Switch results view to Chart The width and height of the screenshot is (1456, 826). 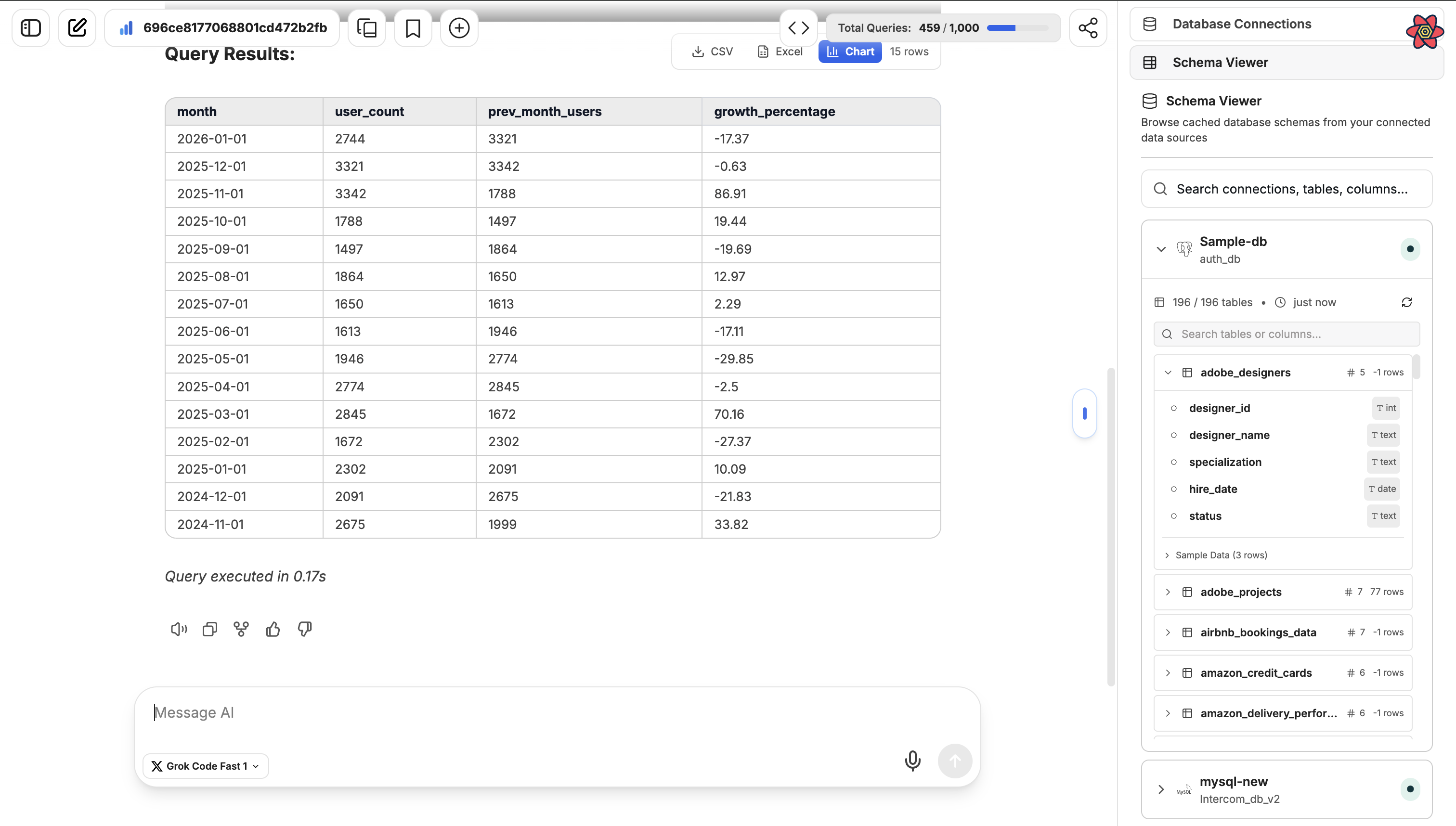(x=850, y=51)
